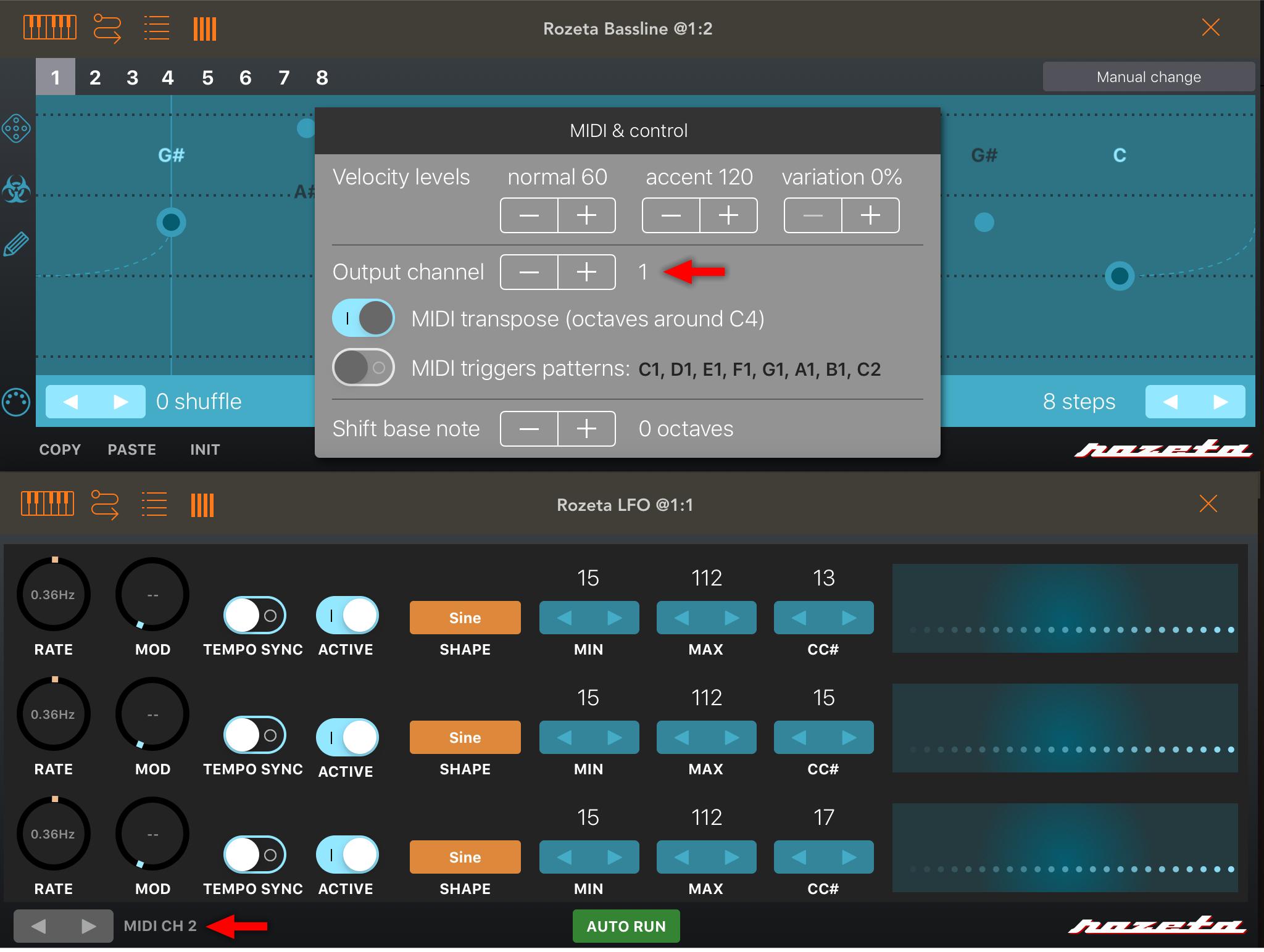Increase shuffle amount with right arrow

(121, 402)
